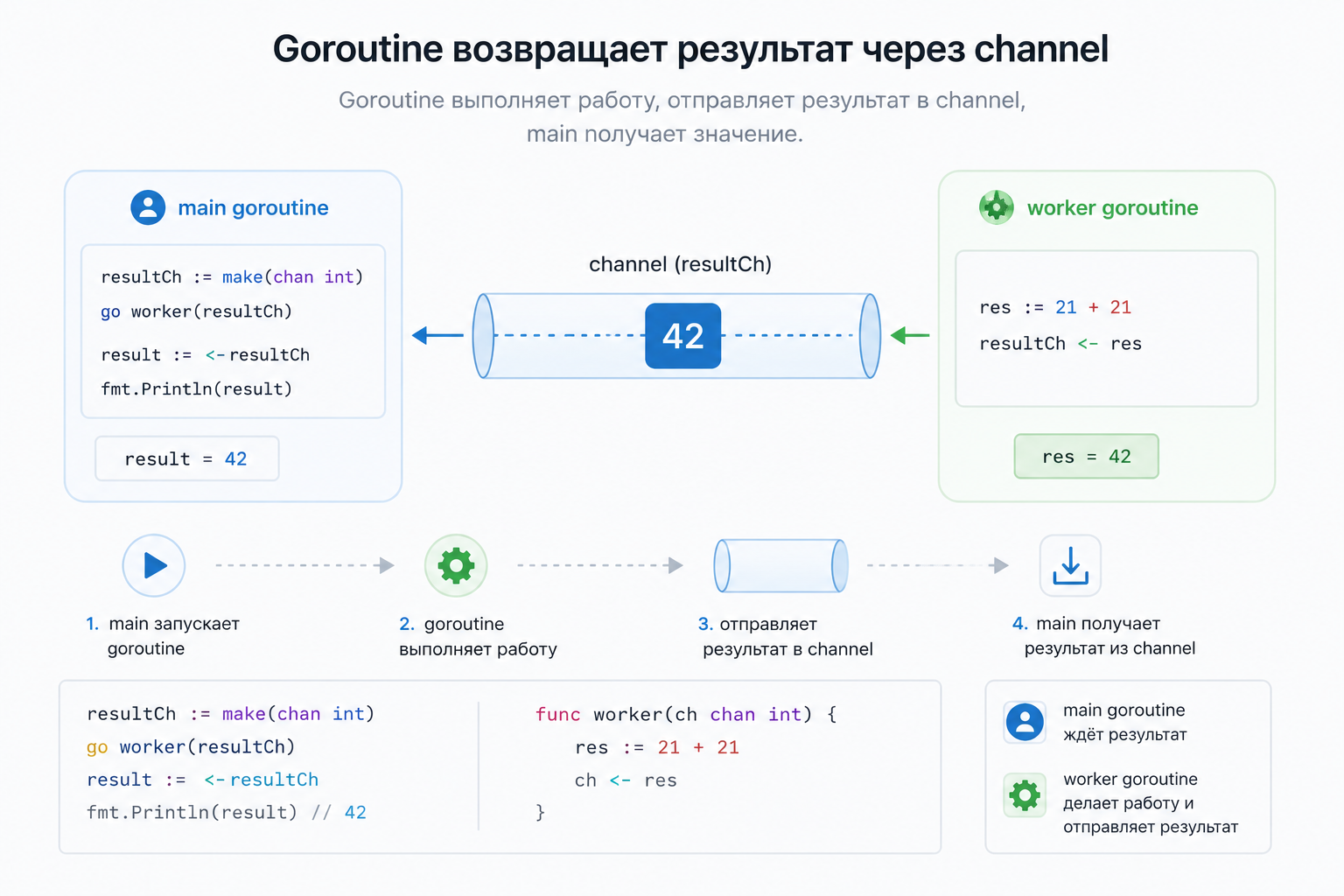Click 'resultCh := make(chan int)' in the bottom code block
Image resolution: width=1344 pixels, height=896 pixels.
click(231, 714)
